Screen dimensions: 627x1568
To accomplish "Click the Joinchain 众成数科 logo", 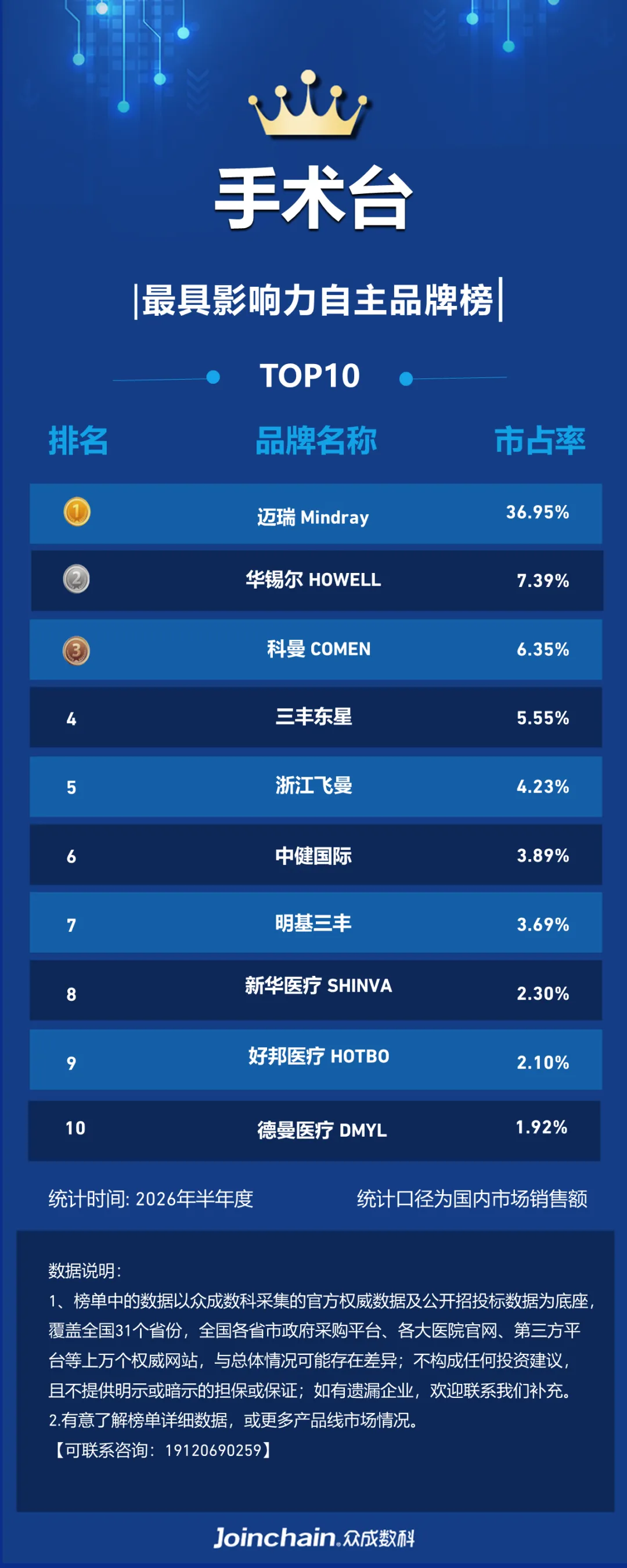I will (313, 1538).
